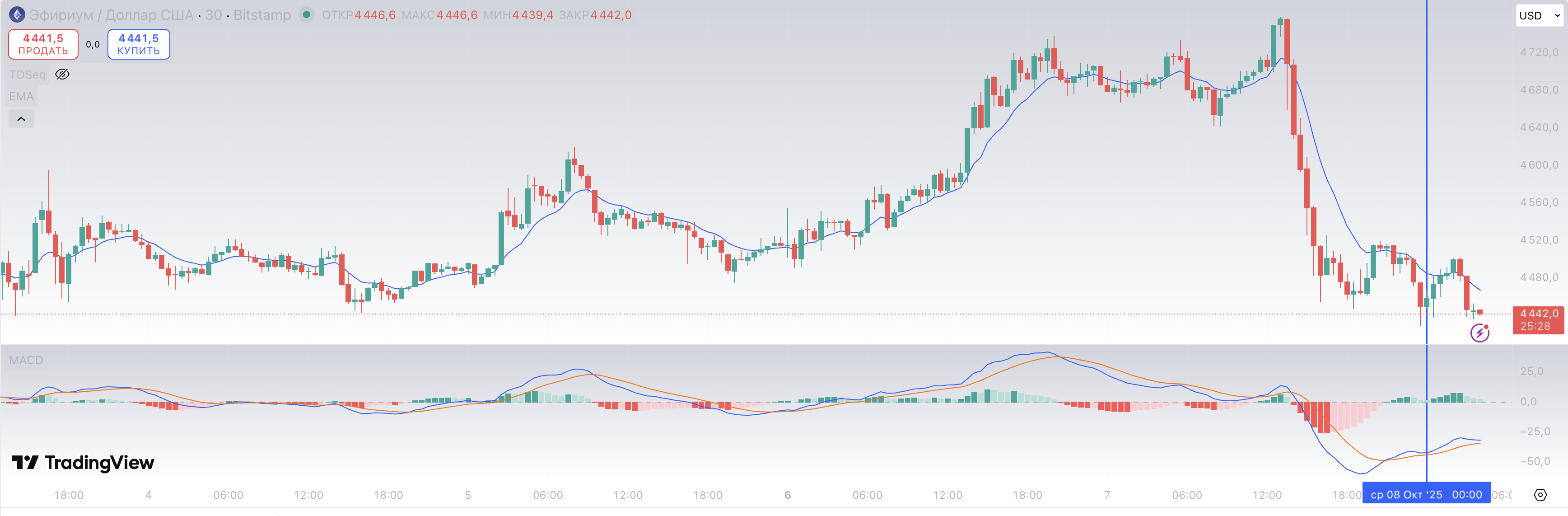Click the green market status dot
Image resolution: width=1568 pixels, height=516 pixels.
pyautogui.click(x=307, y=14)
